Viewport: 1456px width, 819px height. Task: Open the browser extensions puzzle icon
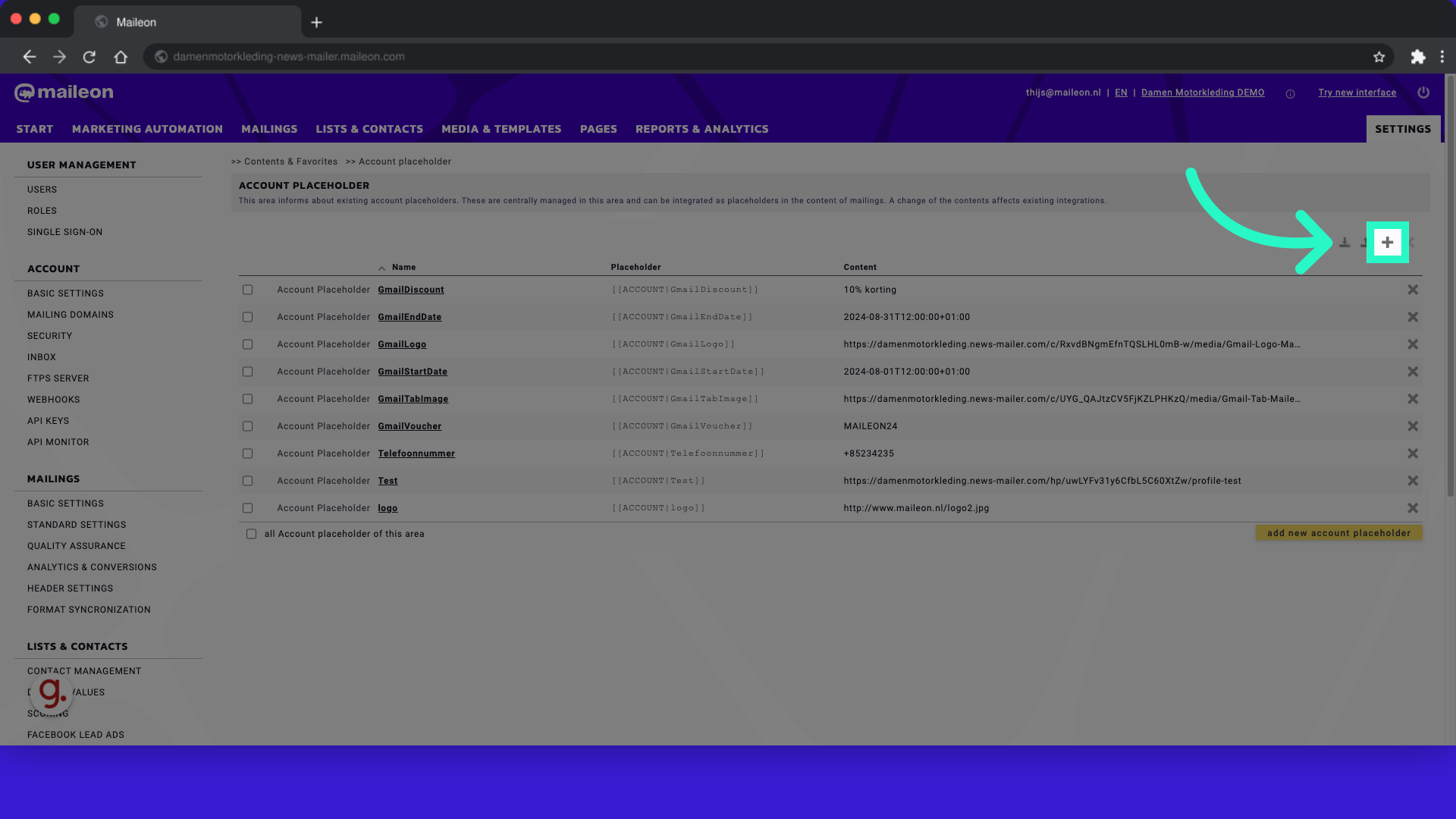coord(1417,57)
